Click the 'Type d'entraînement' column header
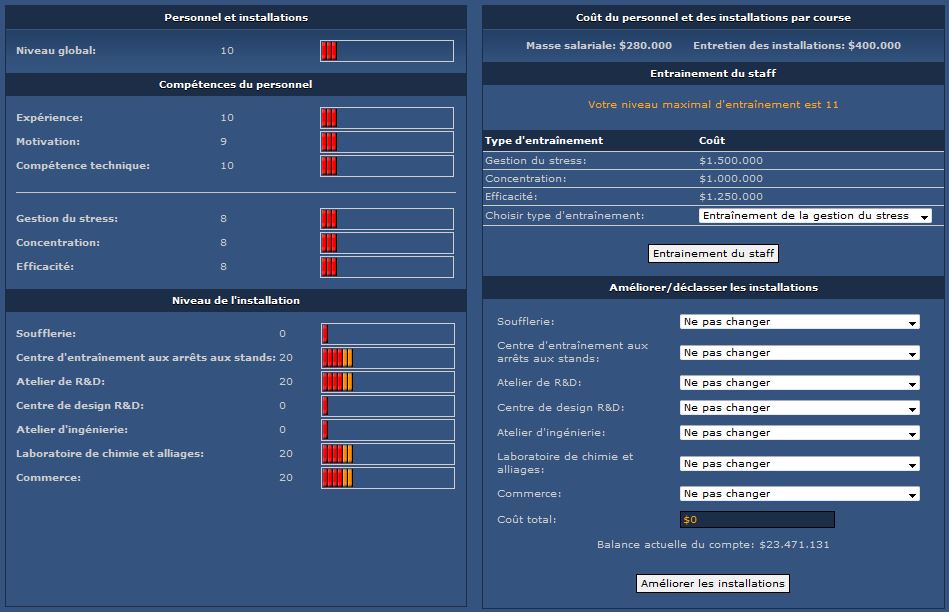Screen dimensions: 949x612 pyautogui.click(x=543, y=140)
